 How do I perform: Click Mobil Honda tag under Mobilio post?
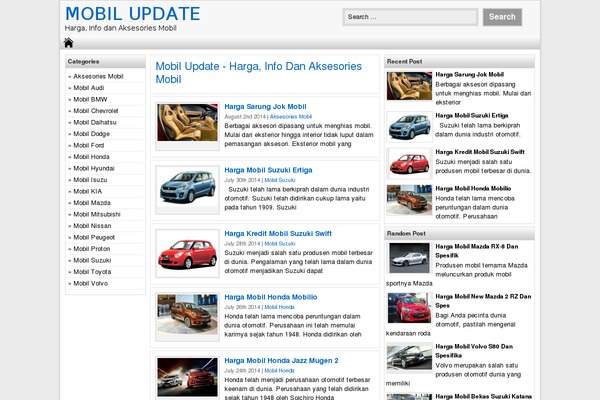(x=279, y=307)
